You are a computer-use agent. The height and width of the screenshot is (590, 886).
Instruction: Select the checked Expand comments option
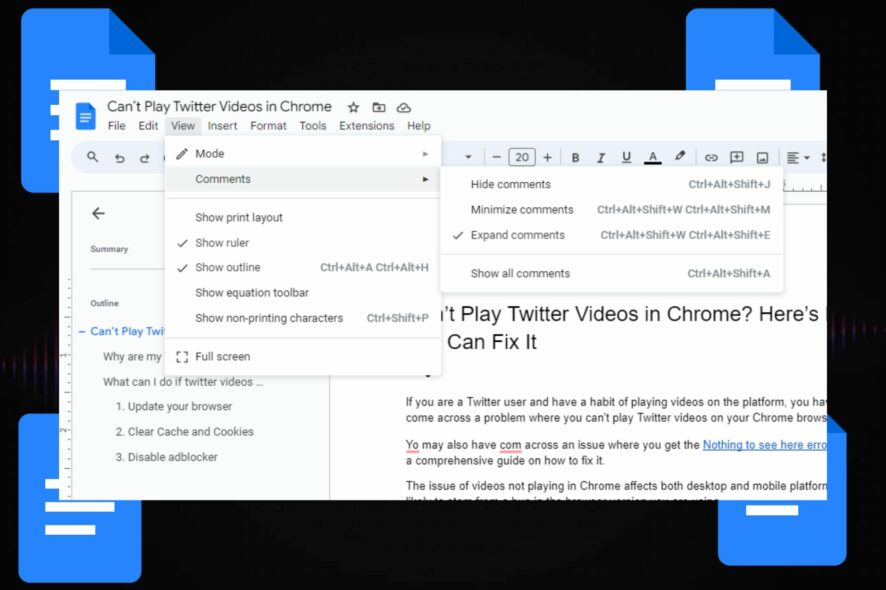[612, 235]
